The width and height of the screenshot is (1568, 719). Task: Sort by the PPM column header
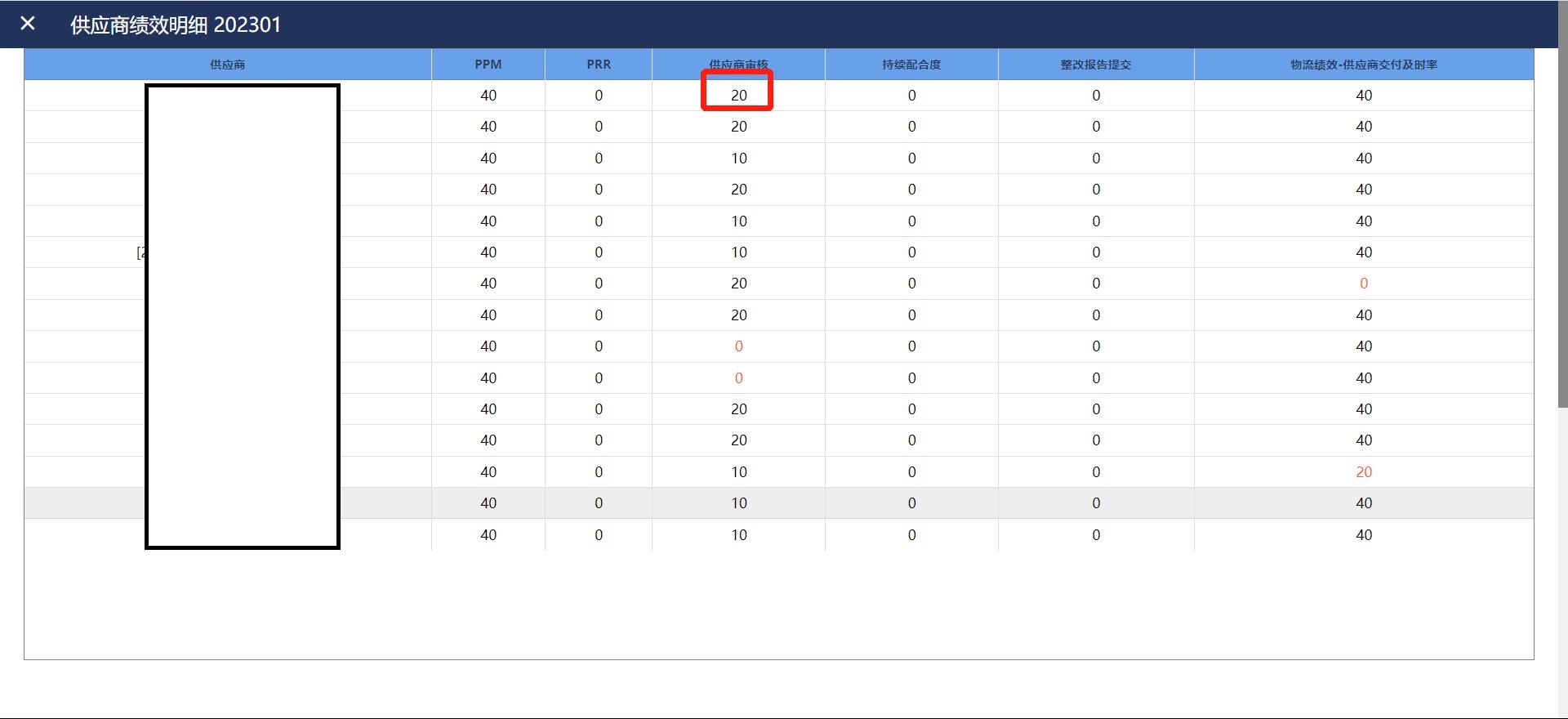pyautogui.click(x=488, y=65)
